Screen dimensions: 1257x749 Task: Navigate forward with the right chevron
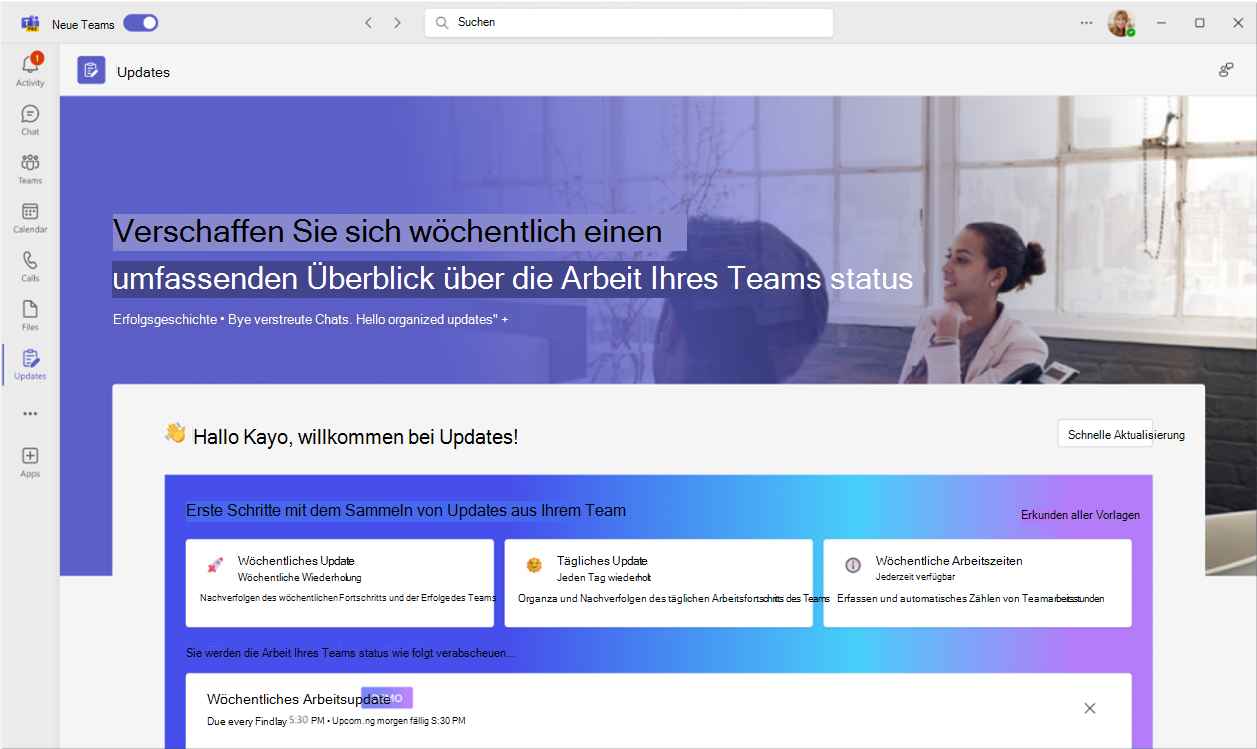(397, 22)
